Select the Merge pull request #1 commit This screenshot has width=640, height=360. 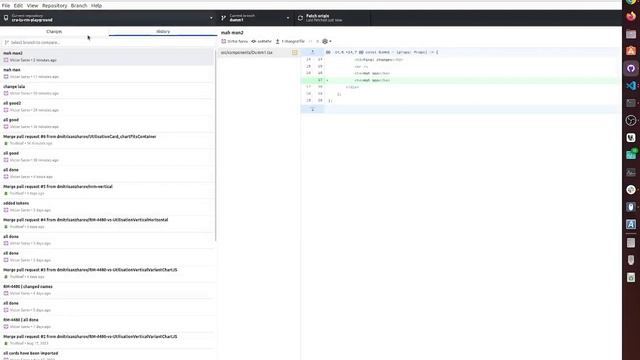click(x=107, y=340)
